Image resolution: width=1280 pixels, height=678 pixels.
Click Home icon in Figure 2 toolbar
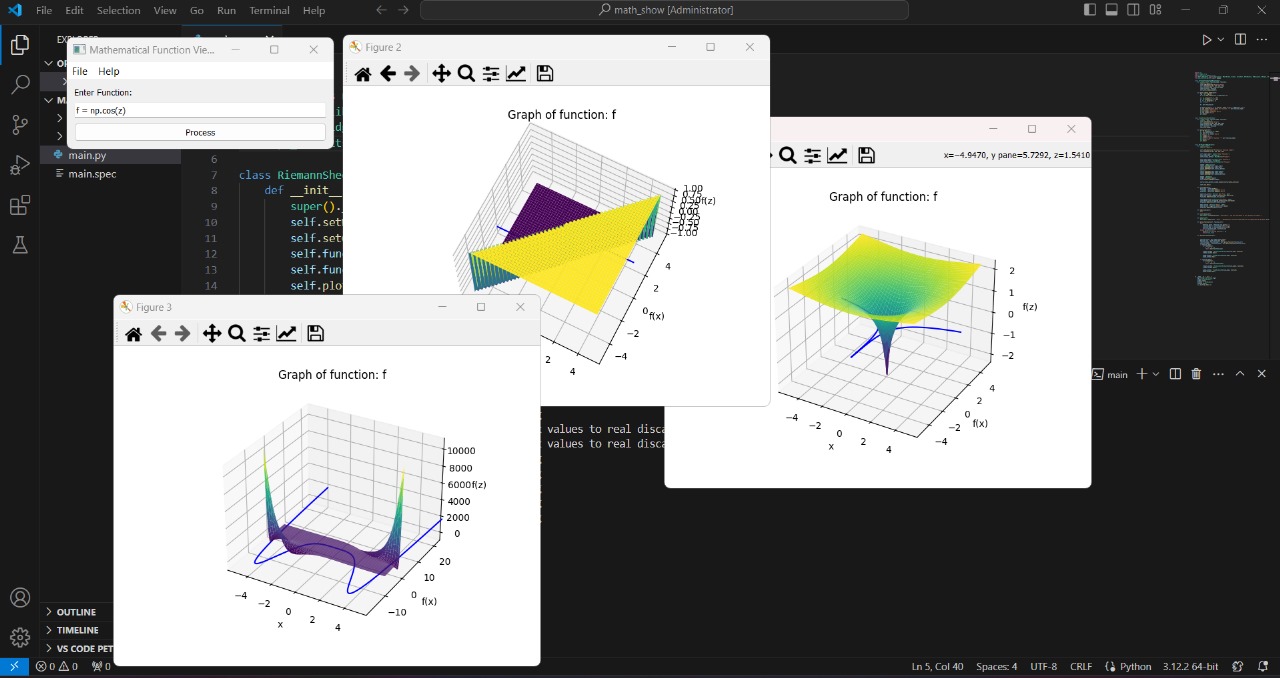[363, 73]
